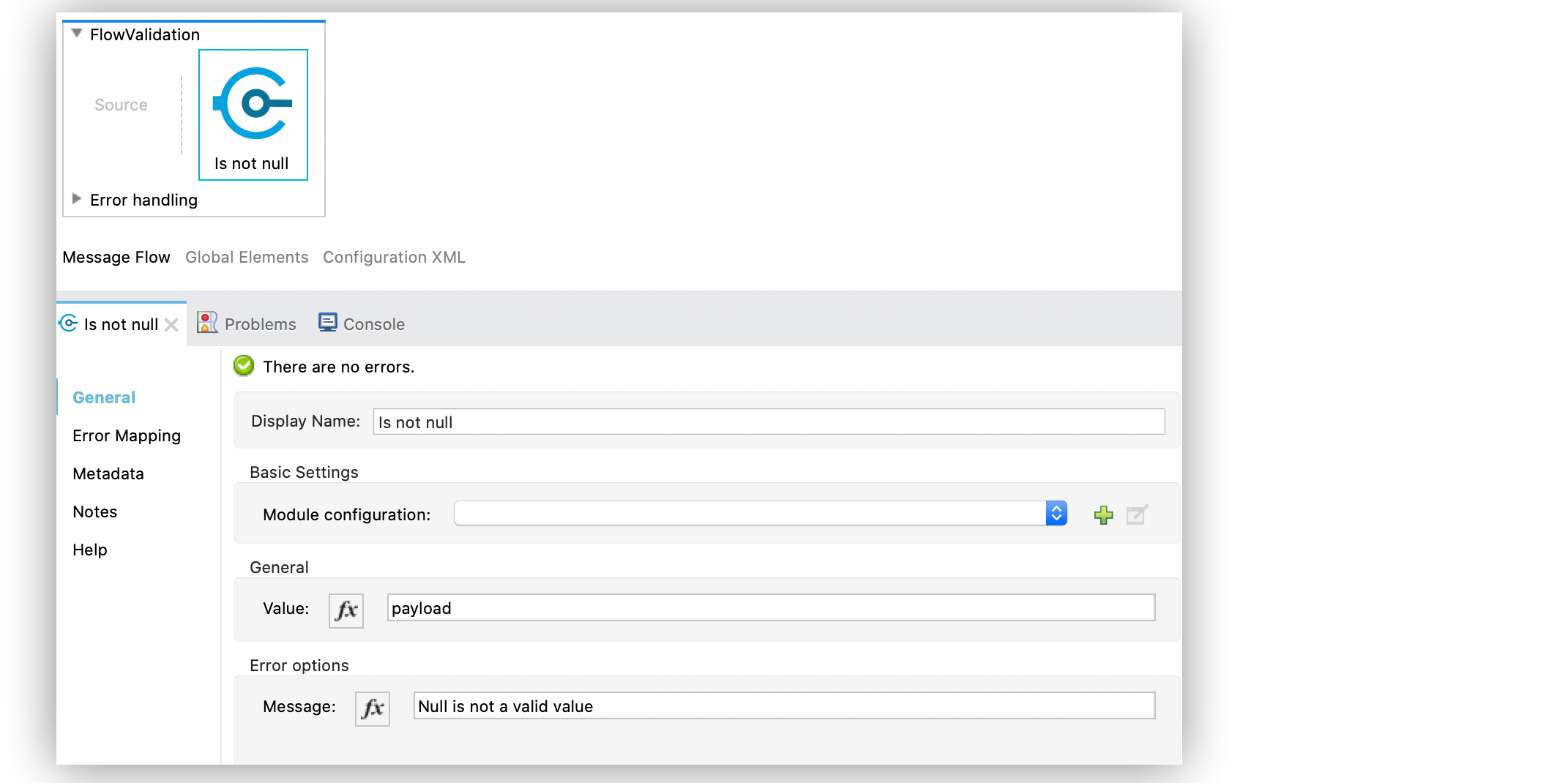The width and height of the screenshot is (1568, 783).
Task: Click the Source placeholder in the flow
Action: [120, 105]
